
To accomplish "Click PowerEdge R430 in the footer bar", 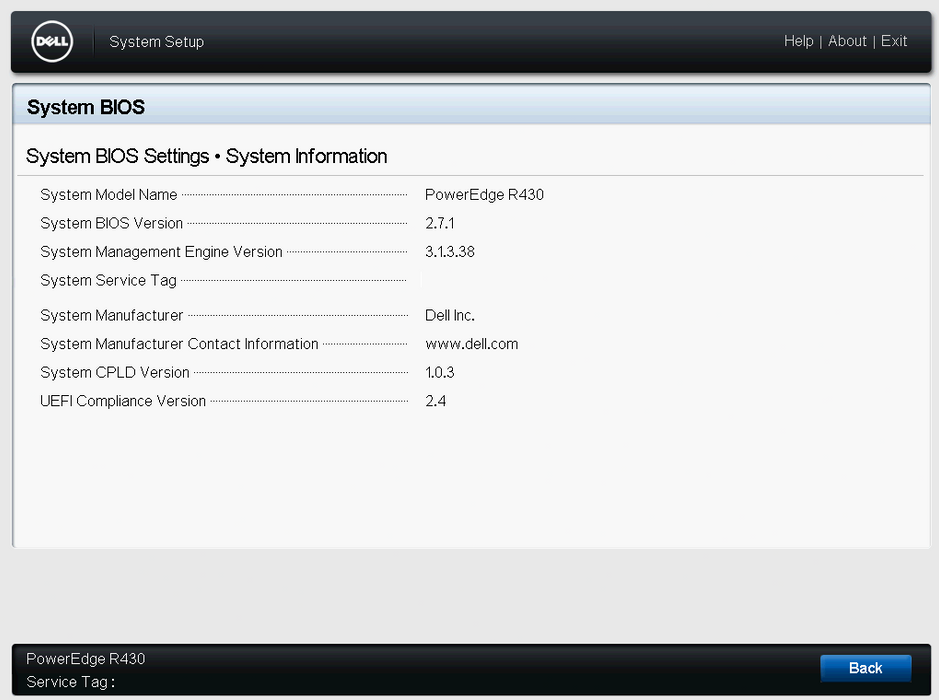I will click(x=86, y=659).
